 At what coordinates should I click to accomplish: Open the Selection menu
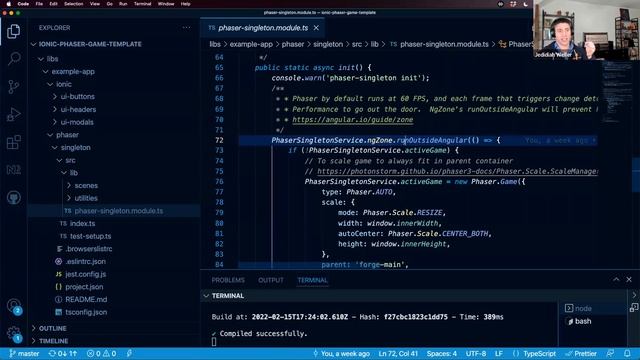tap(74, 4)
